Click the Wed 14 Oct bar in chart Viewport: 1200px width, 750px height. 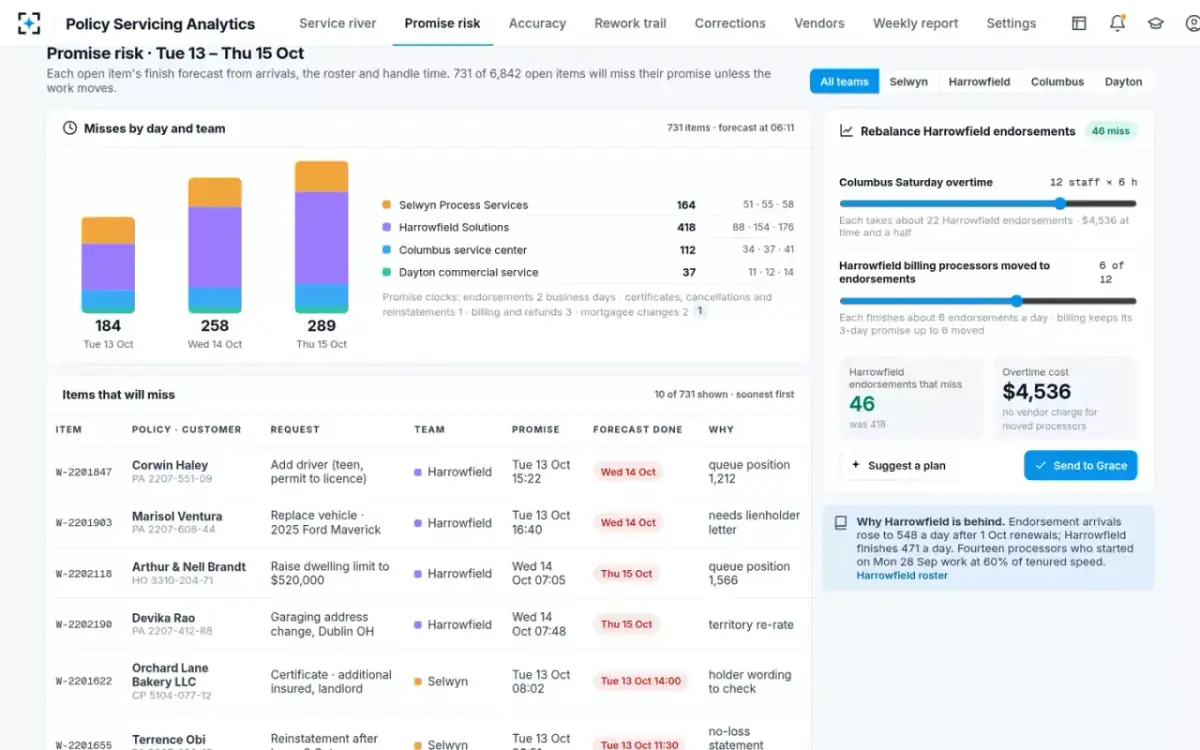(x=215, y=245)
